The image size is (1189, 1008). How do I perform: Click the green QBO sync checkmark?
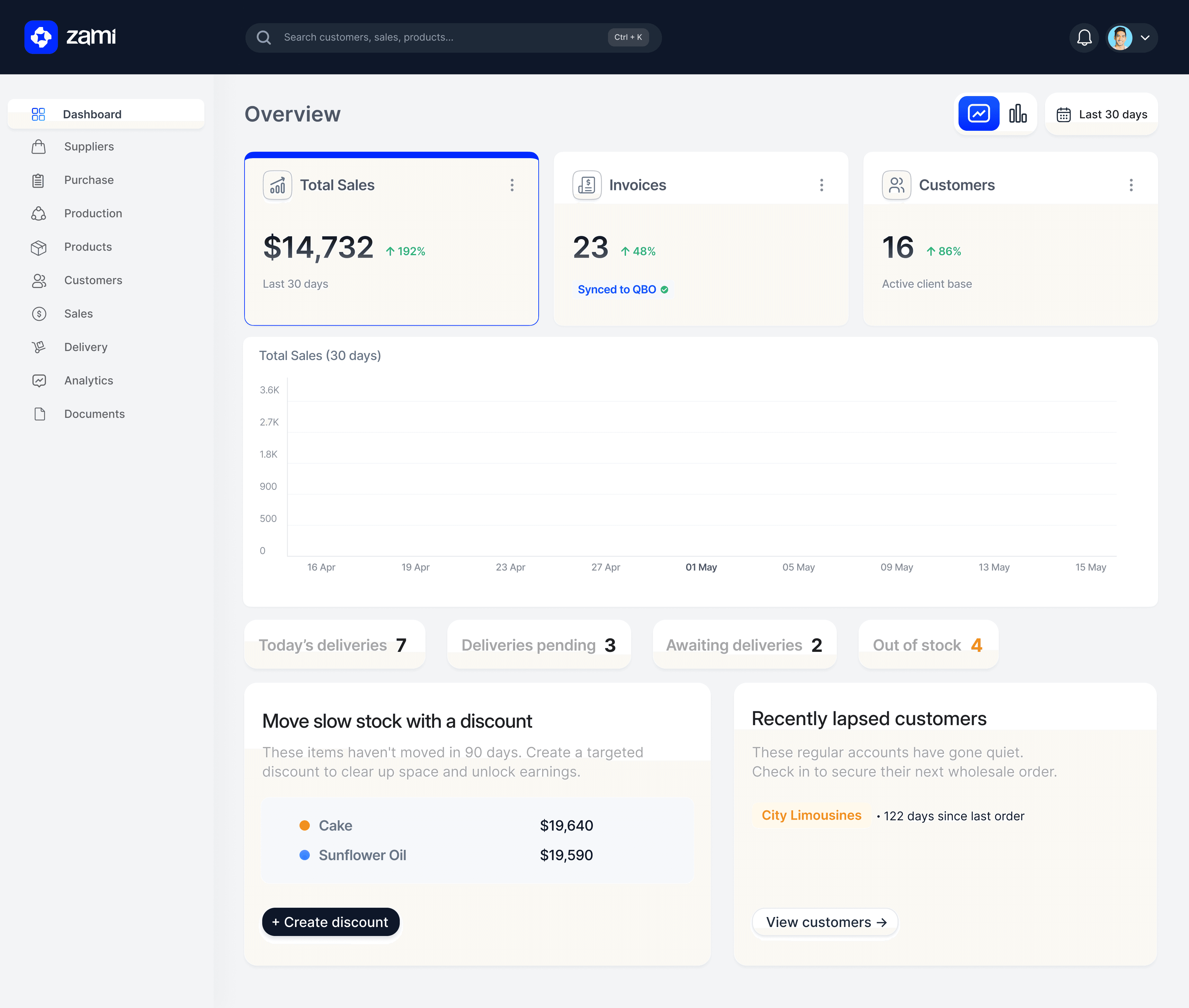tap(665, 290)
